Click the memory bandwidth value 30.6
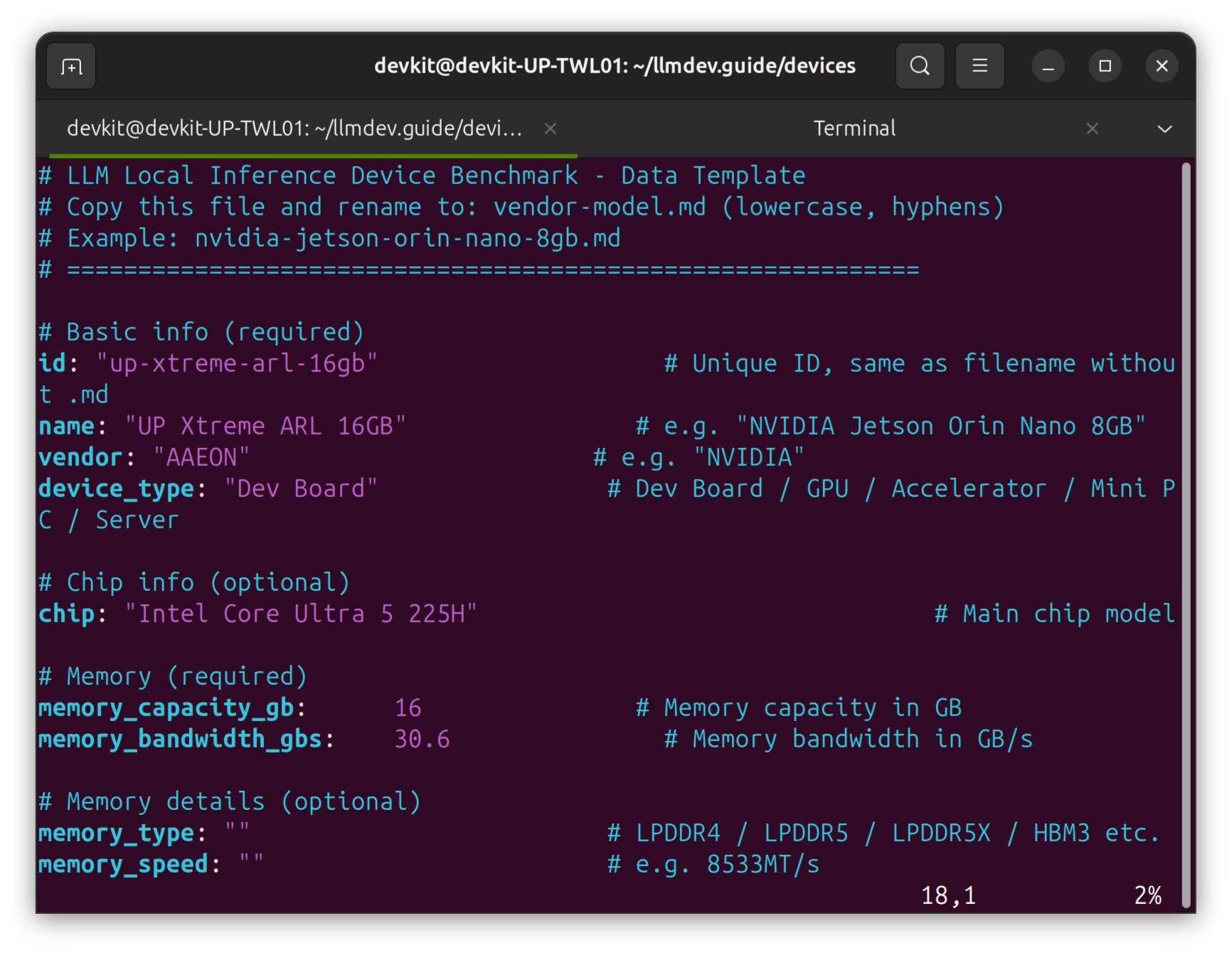This screenshot has width=1232, height=953. click(x=422, y=739)
